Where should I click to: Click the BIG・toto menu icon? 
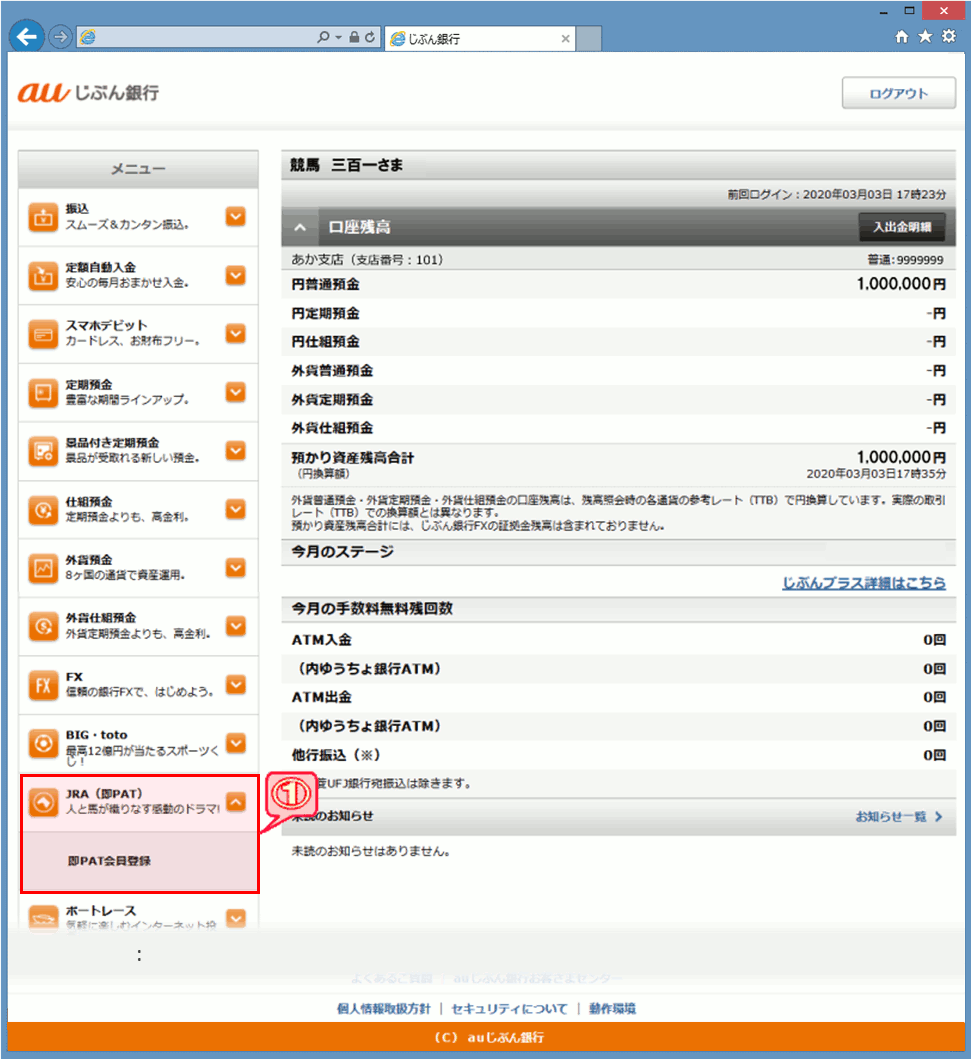[43, 744]
